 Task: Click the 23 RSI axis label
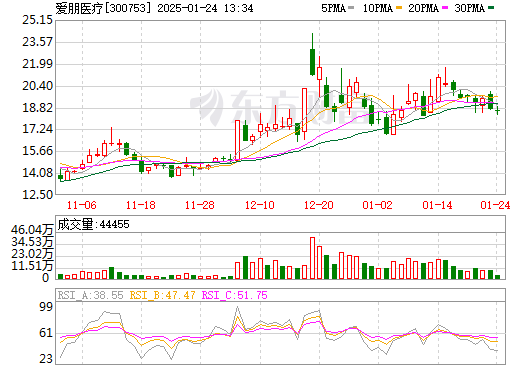pyautogui.click(x=46, y=359)
